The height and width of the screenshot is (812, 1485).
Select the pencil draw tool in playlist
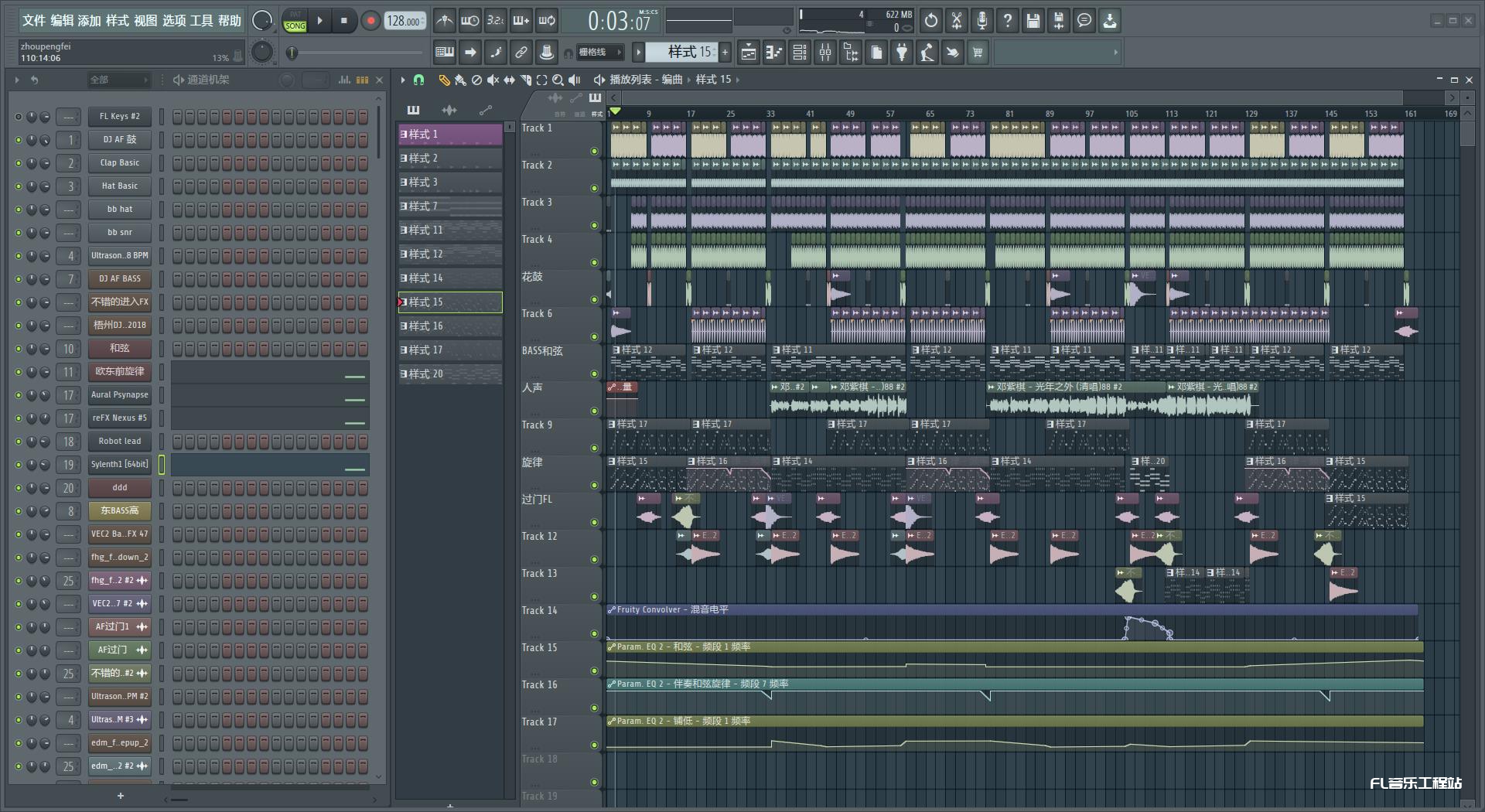[x=444, y=80]
